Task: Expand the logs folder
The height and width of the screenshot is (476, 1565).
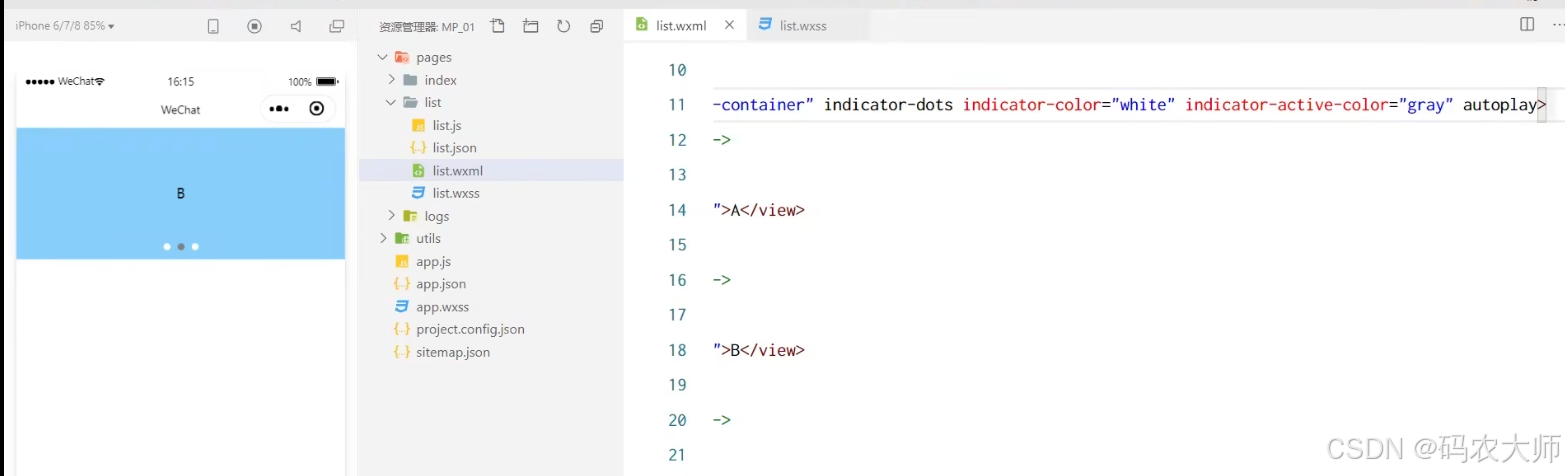Action: point(392,215)
